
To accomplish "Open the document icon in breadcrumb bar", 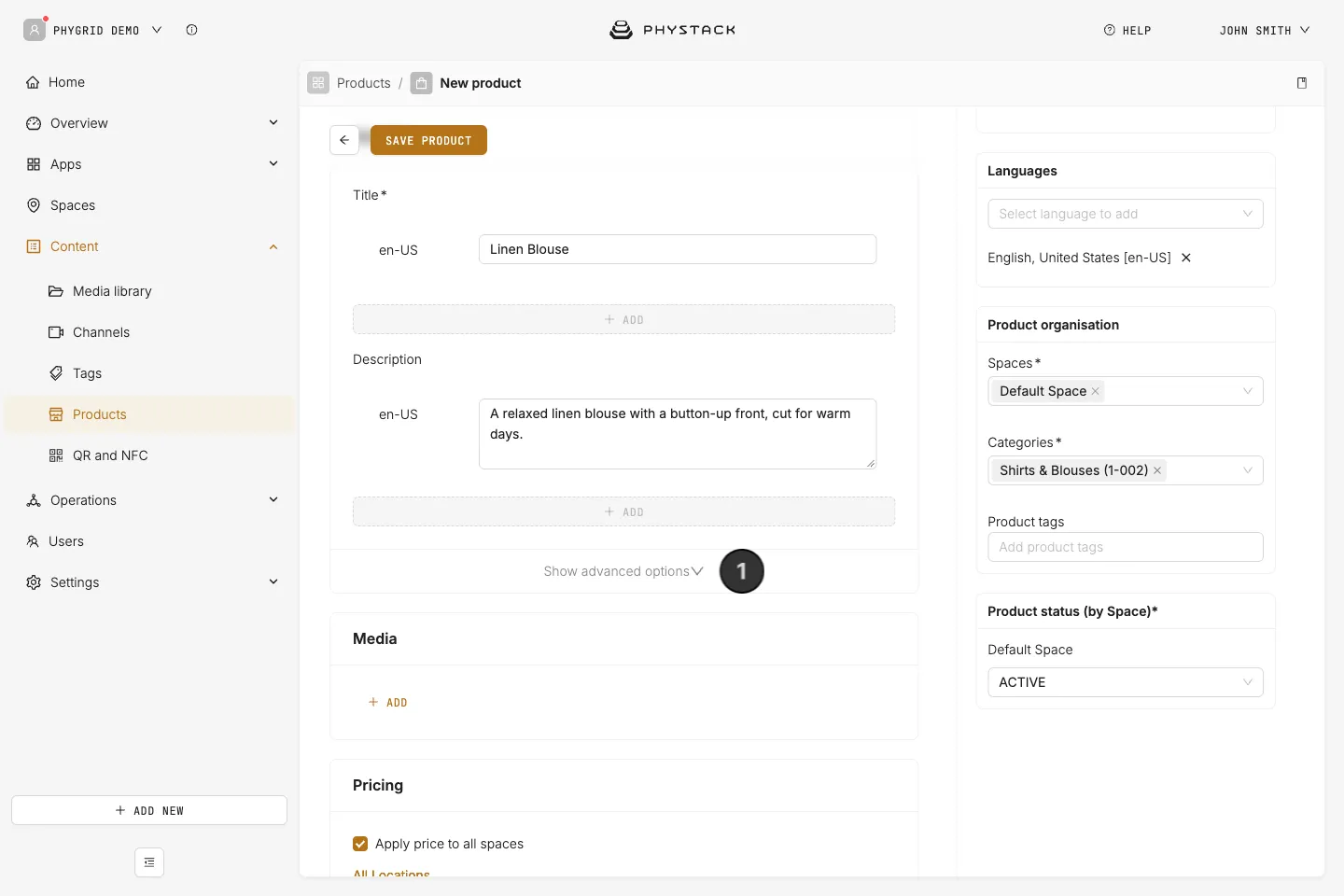I will pyautogui.click(x=1302, y=83).
